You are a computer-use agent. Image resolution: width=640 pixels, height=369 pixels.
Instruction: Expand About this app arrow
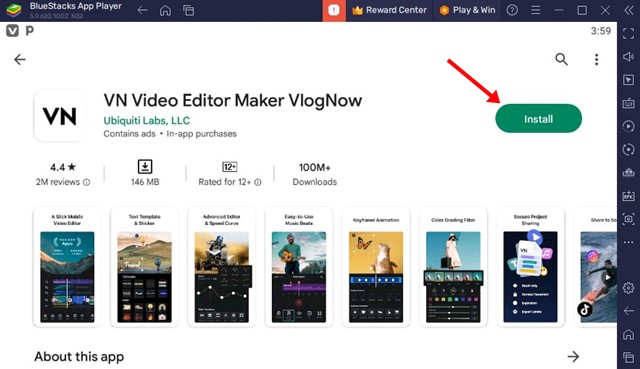click(x=573, y=356)
